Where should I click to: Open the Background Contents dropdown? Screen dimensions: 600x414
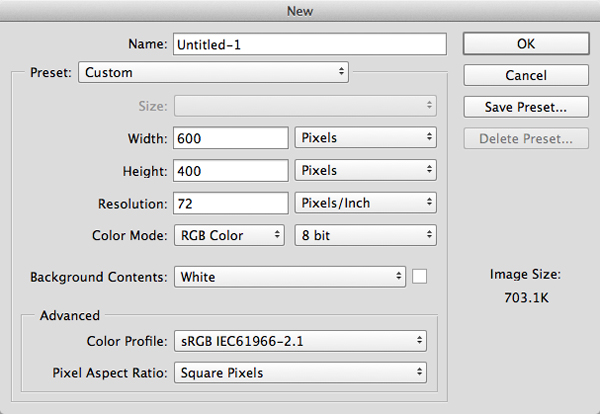pyautogui.click(x=290, y=276)
